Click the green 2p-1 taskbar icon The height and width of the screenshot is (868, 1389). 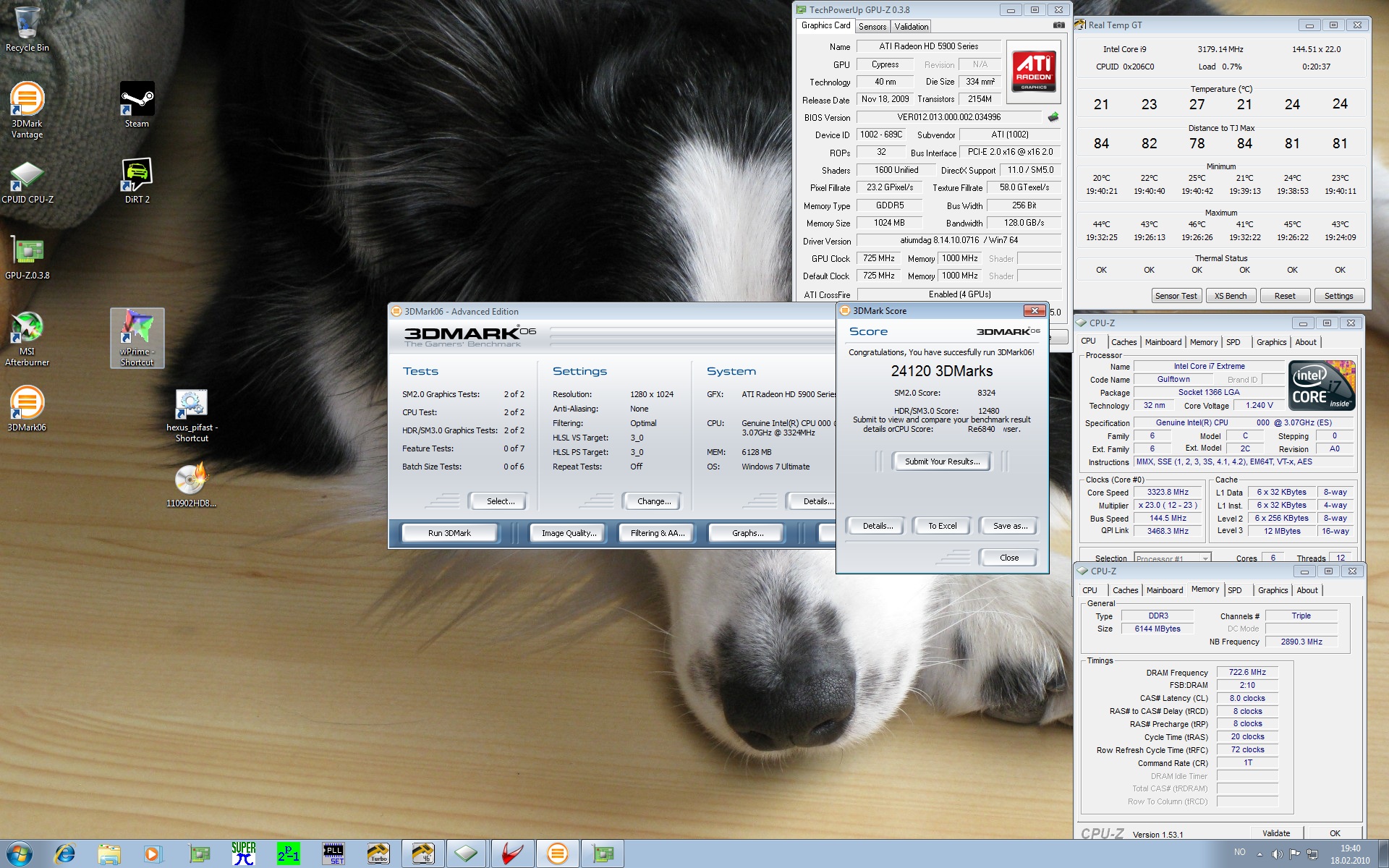tap(288, 854)
